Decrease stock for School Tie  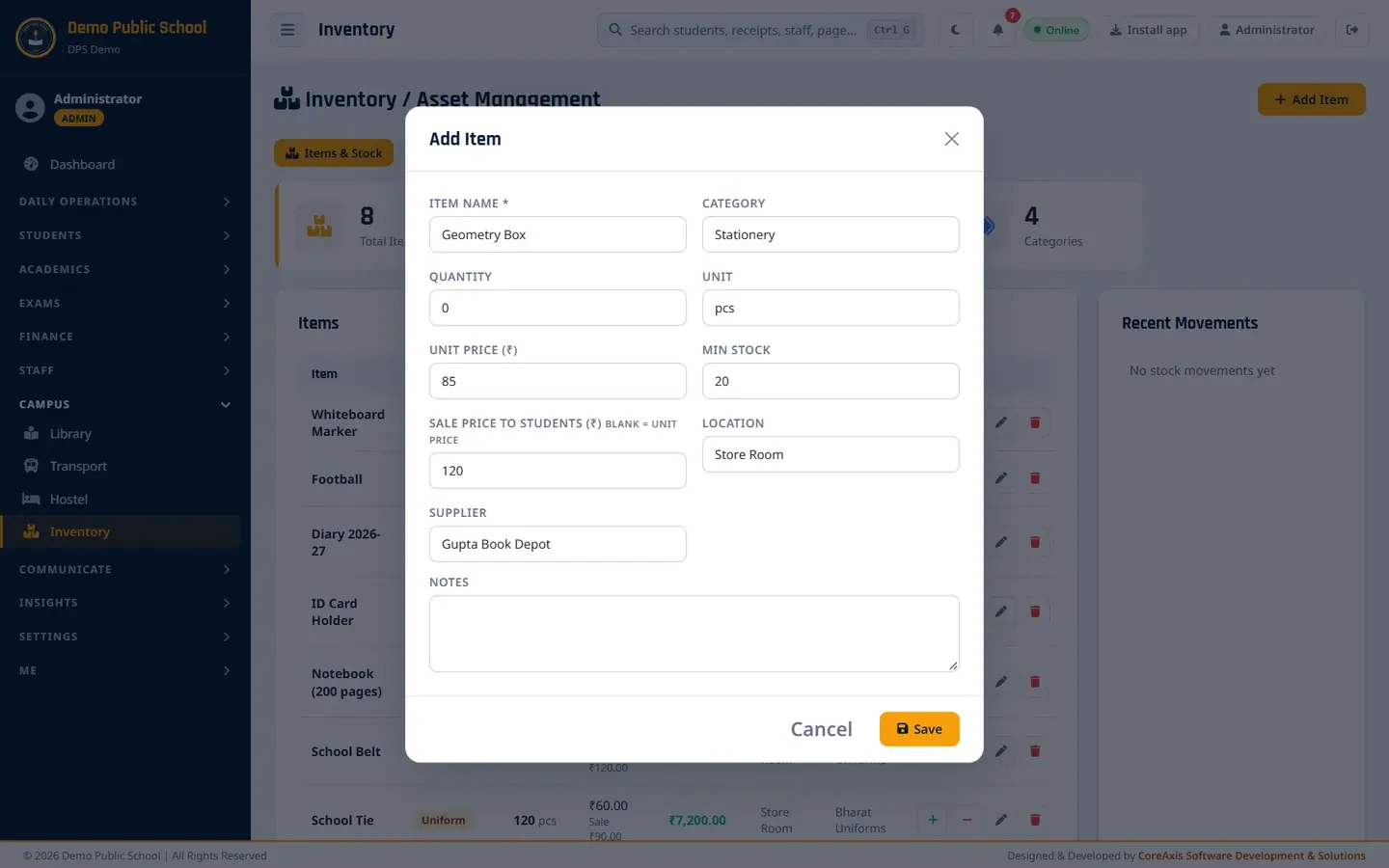click(967, 820)
